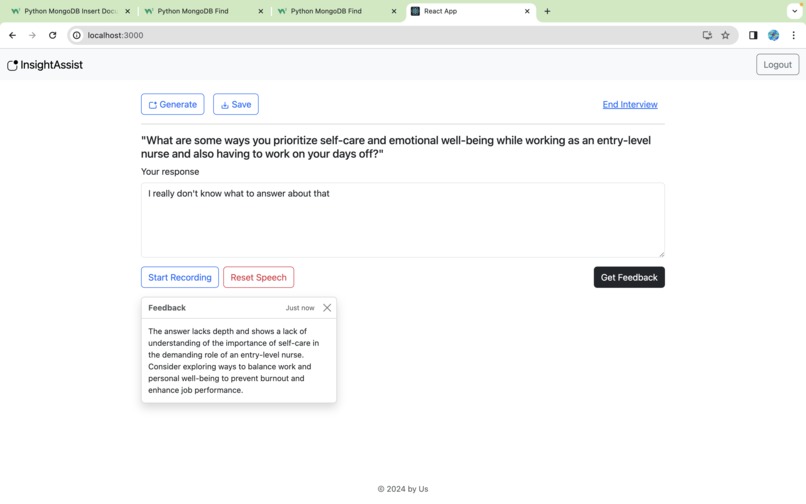Close the React App tab
This screenshot has width=806, height=504.
pos(527,11)
